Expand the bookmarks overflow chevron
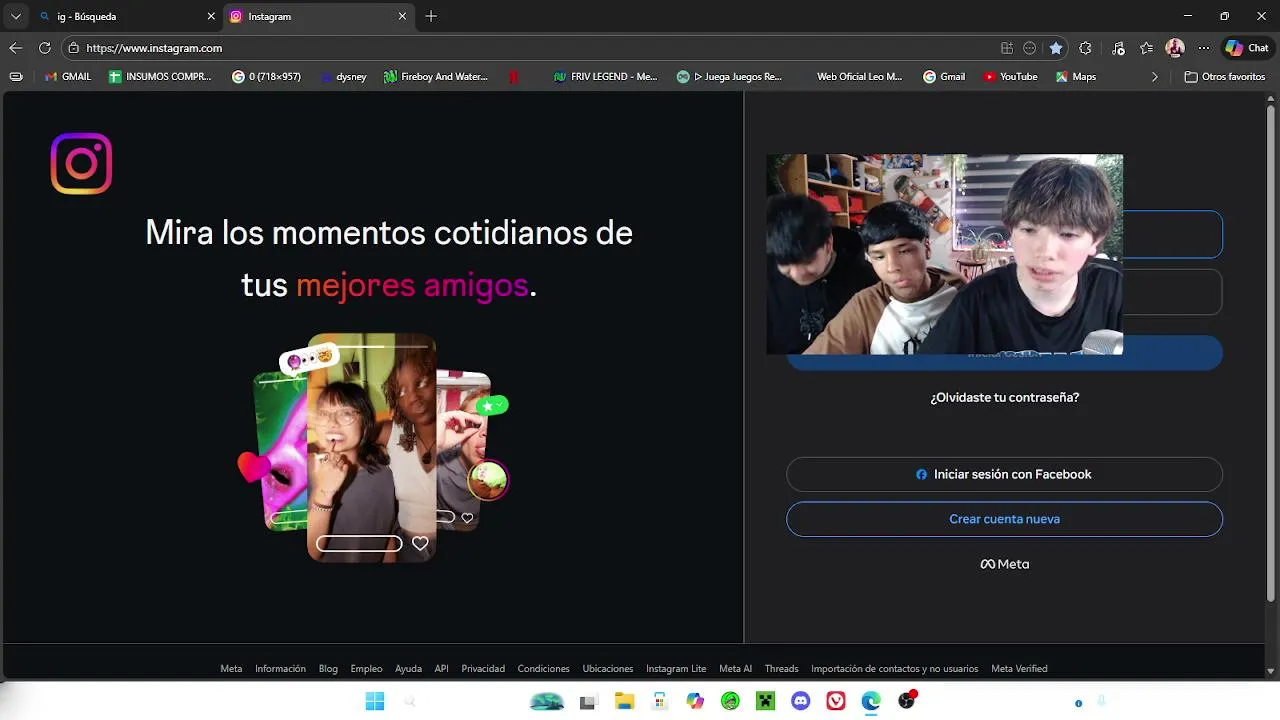 pyautogui.click(x=1155, y=77)
